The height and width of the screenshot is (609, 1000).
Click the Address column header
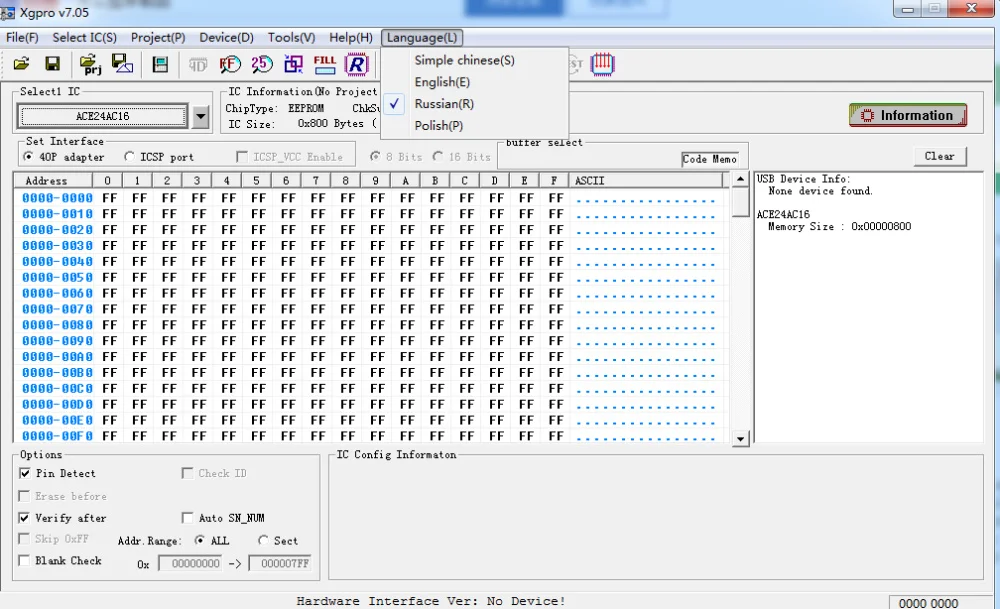(54, 180)
